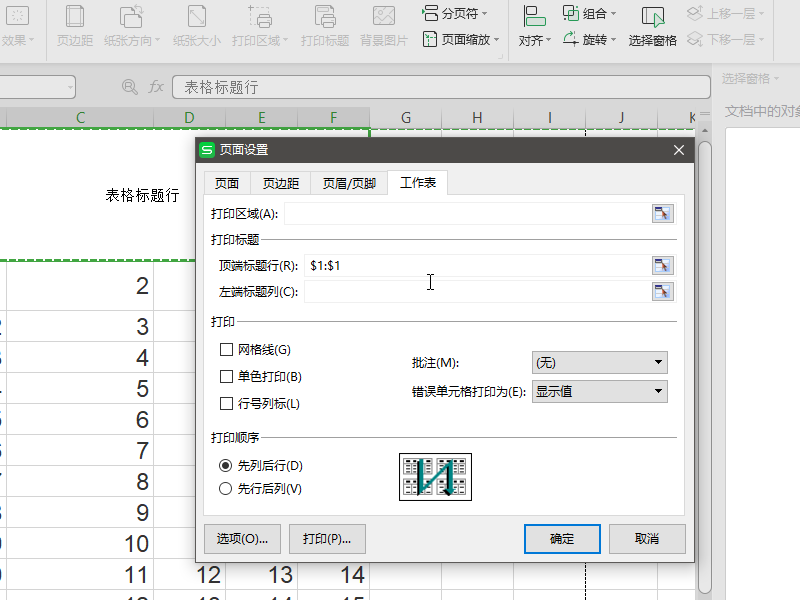The image size is (800, 600).
Task: Open the 对齐 align tool
Action: coord(534,26)
